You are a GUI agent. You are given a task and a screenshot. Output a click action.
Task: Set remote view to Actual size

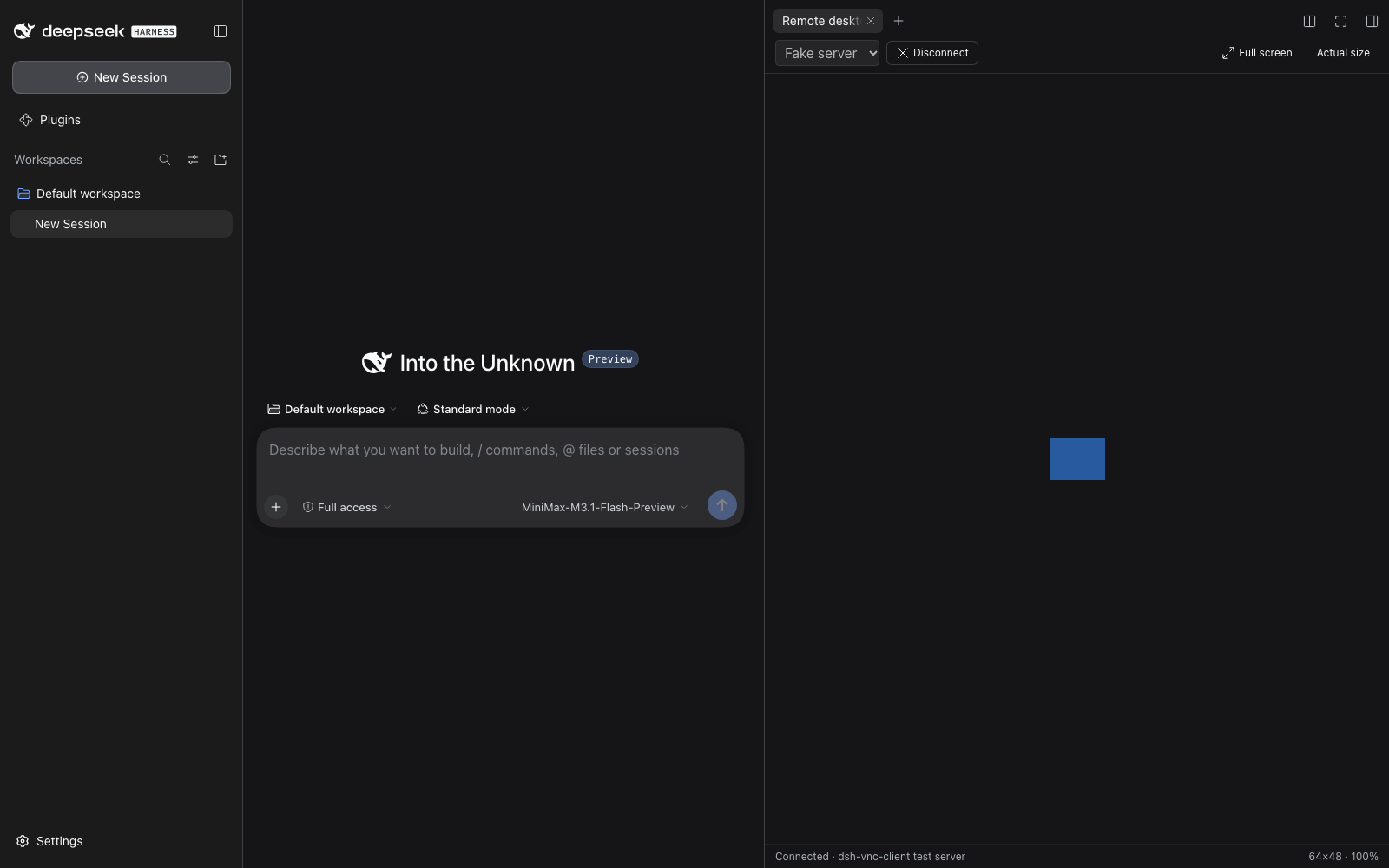point(1343,53)
